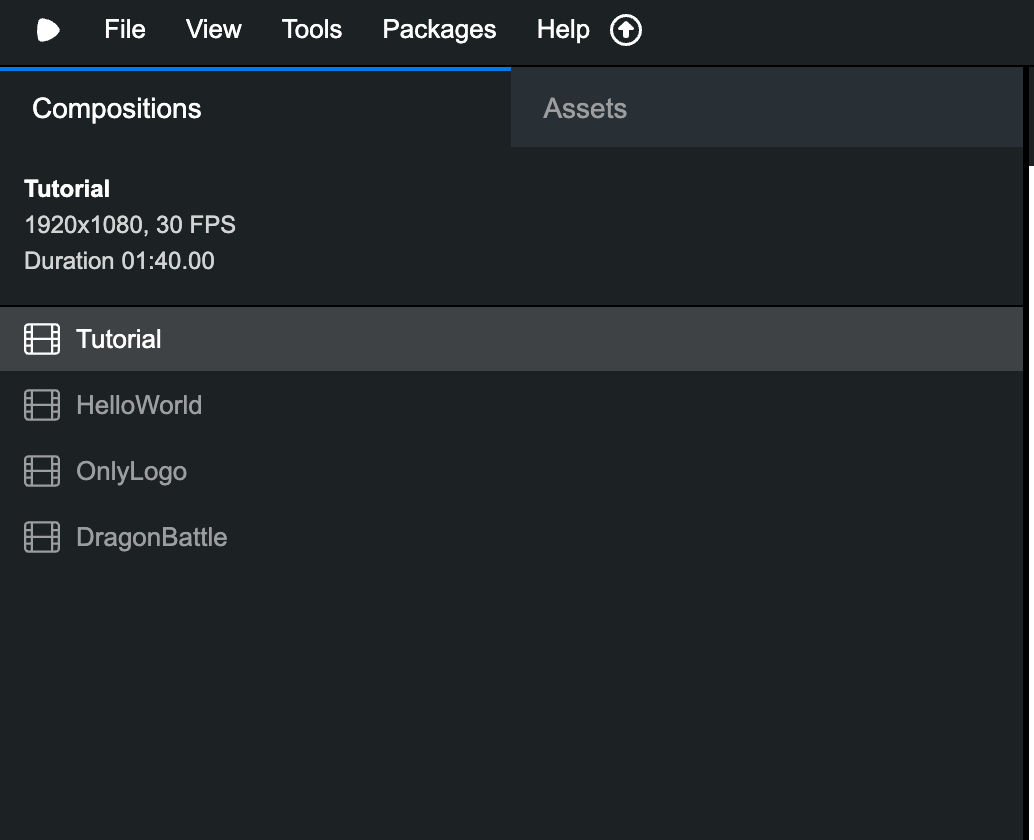
Task: Open the Tools menu
Action: point(312,30)
